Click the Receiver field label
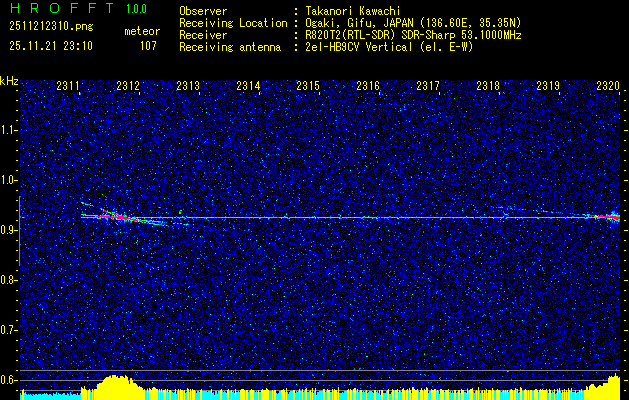 (x=203, y=35)
